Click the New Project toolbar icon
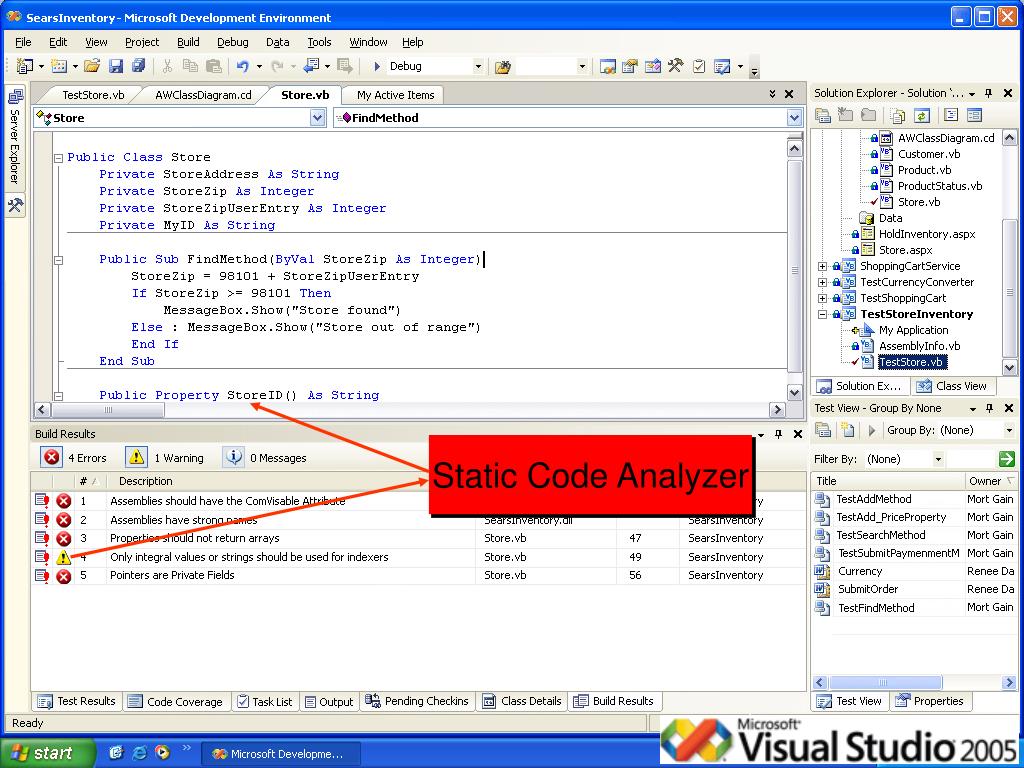1024x768 pixels. [25, 66]
